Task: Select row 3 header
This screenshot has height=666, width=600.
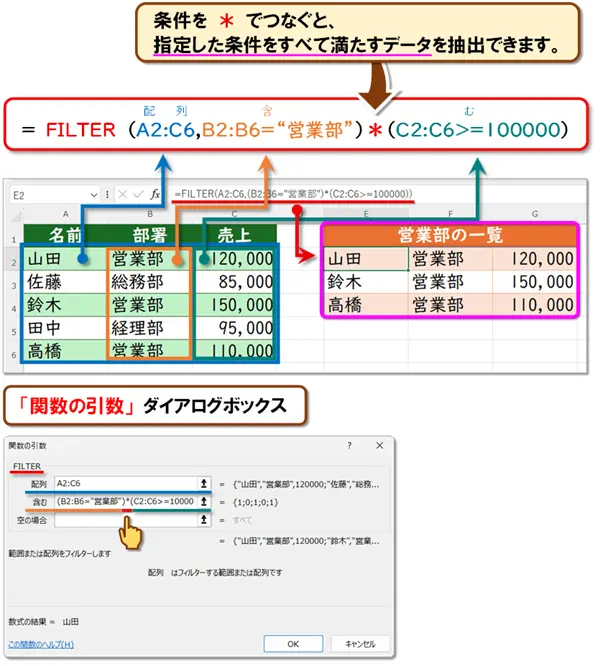Action: (x=14, y=285)
